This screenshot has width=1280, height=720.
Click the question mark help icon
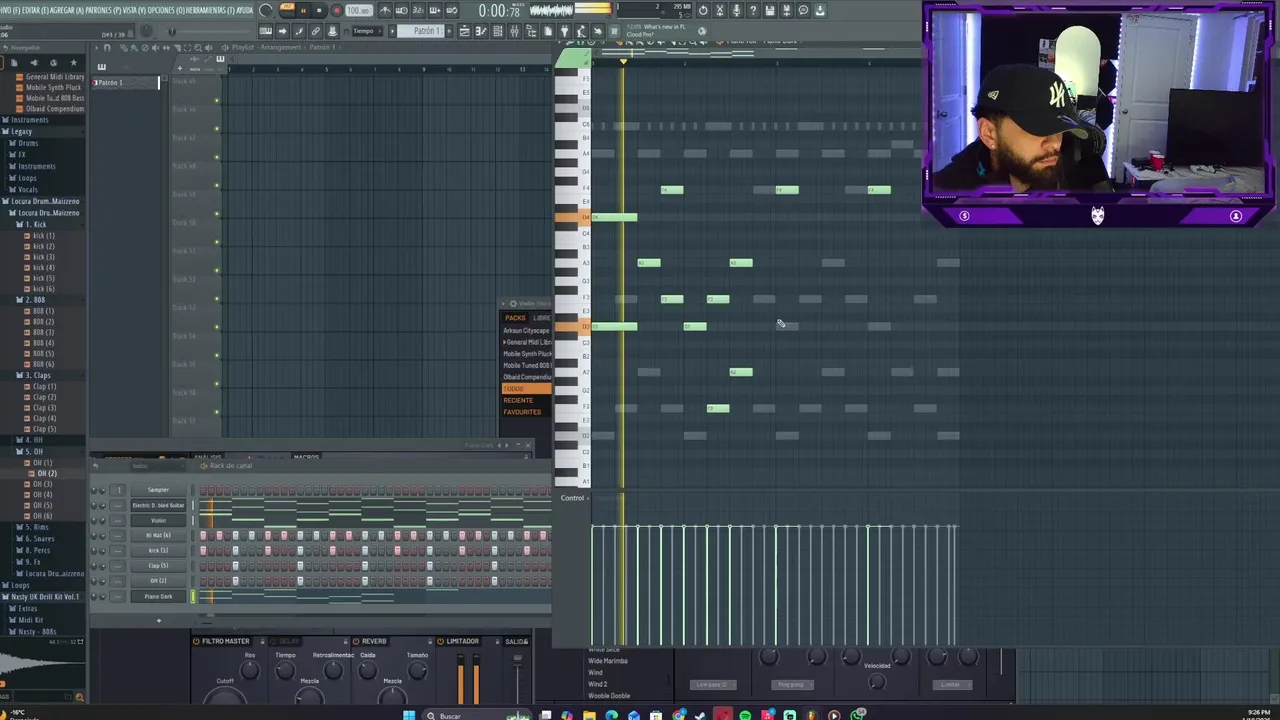(x=753, y=10)
